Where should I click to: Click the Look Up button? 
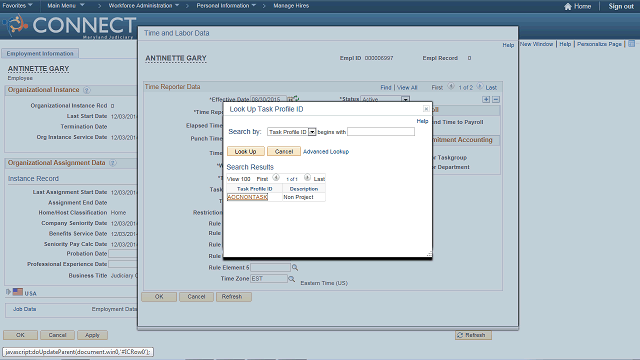[246, 151]
